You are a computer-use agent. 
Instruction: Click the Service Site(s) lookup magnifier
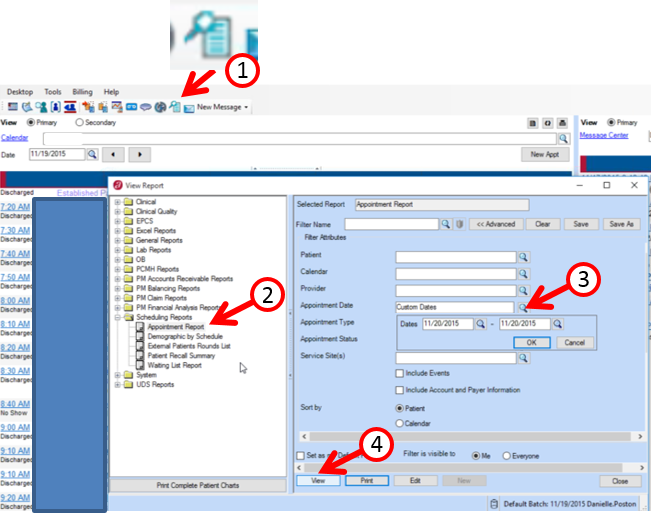click(x=523, y=357)
